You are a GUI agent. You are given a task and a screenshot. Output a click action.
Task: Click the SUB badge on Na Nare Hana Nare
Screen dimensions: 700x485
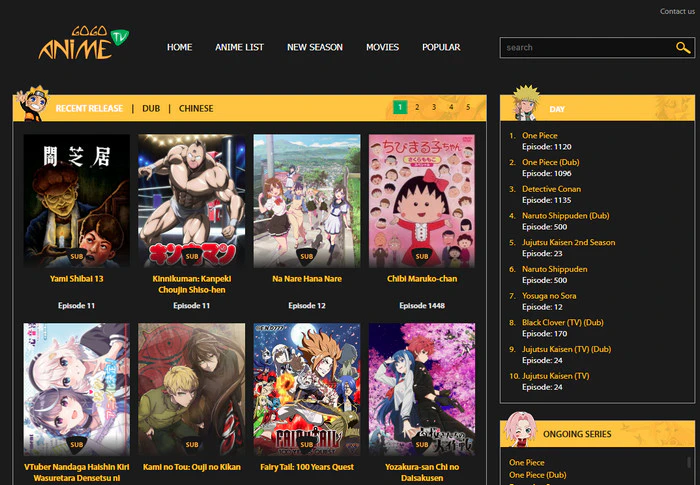307,256
